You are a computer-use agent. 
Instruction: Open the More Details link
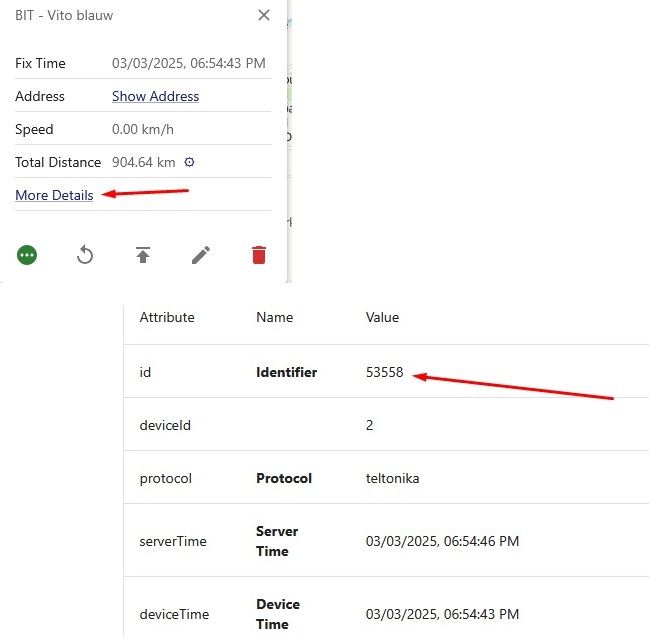(54, 195)
